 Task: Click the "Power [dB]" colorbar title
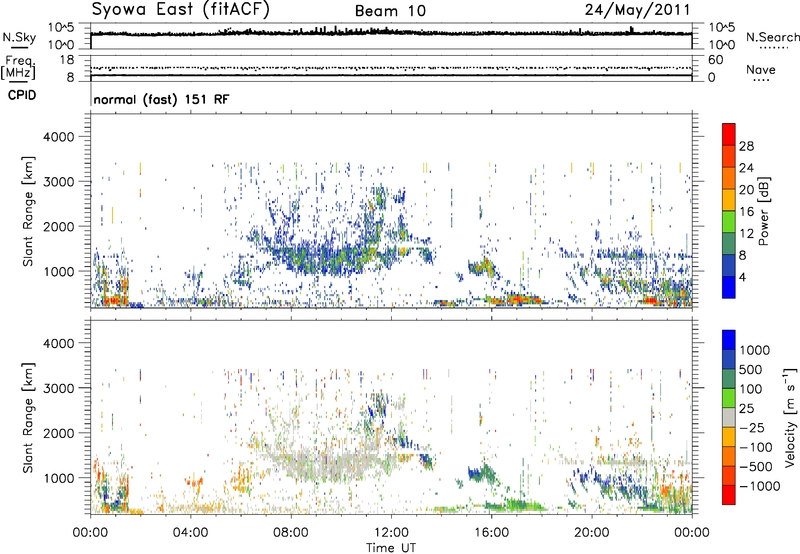click(763, 211)
